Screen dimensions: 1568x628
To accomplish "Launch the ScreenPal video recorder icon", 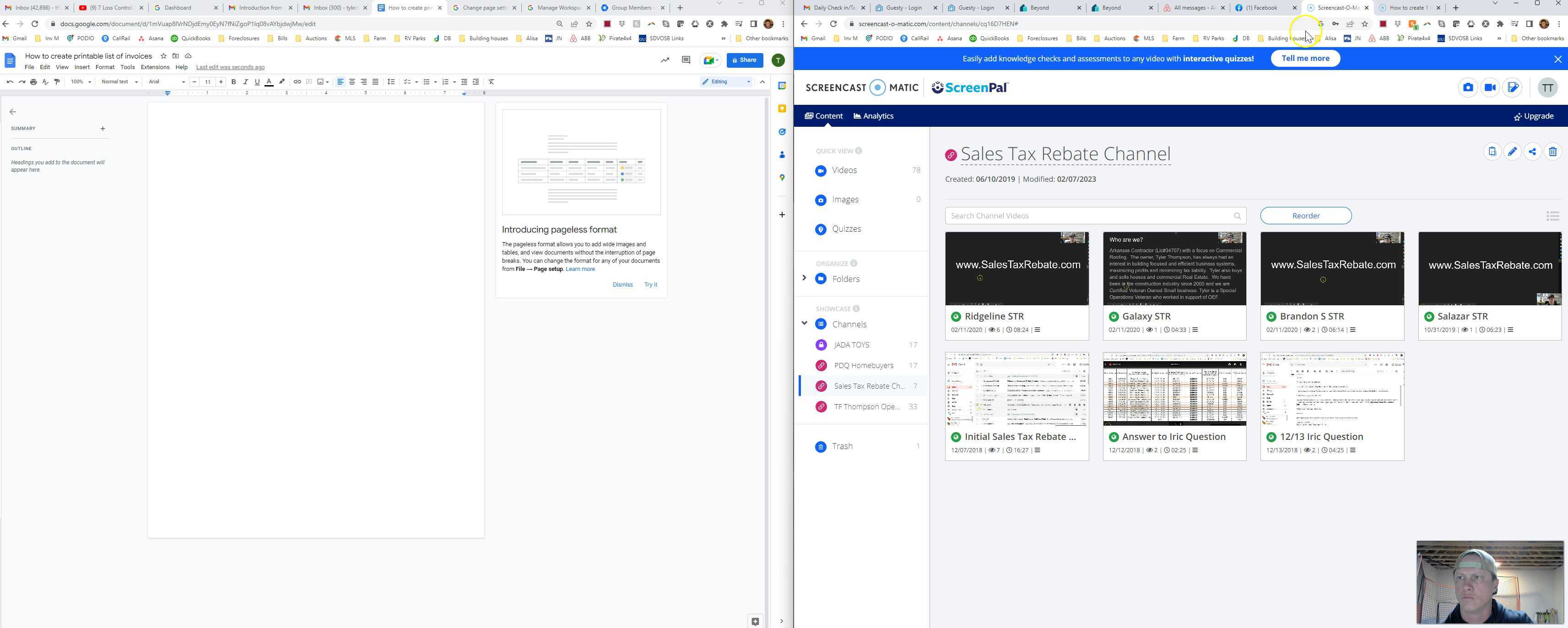I will (x=1489, y=87).
